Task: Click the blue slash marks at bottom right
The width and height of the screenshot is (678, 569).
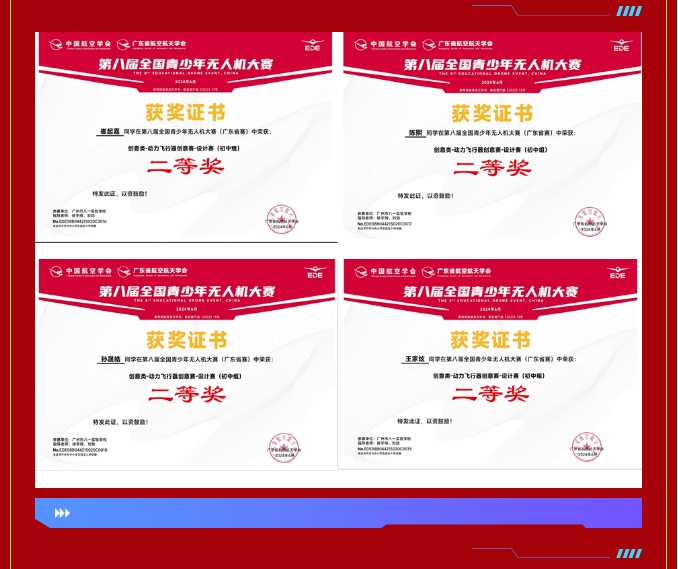Action: pyautogui.click(x=628, y=553)
